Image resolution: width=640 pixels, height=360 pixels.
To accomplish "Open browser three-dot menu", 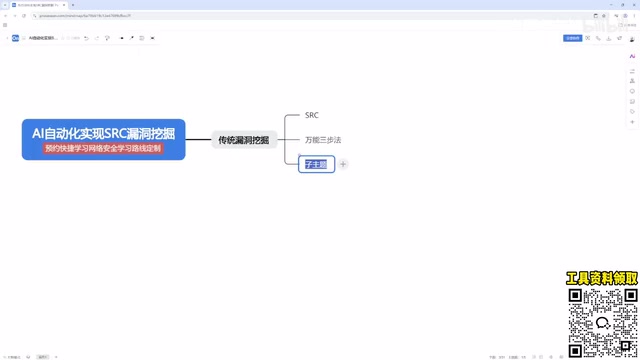I will click(634, 16).
